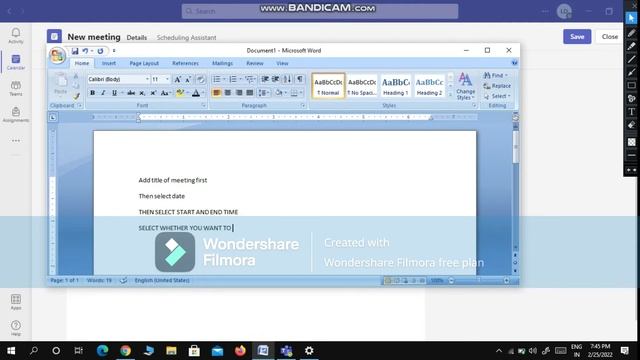Click Save in the Teams meeting

(577, 37)
